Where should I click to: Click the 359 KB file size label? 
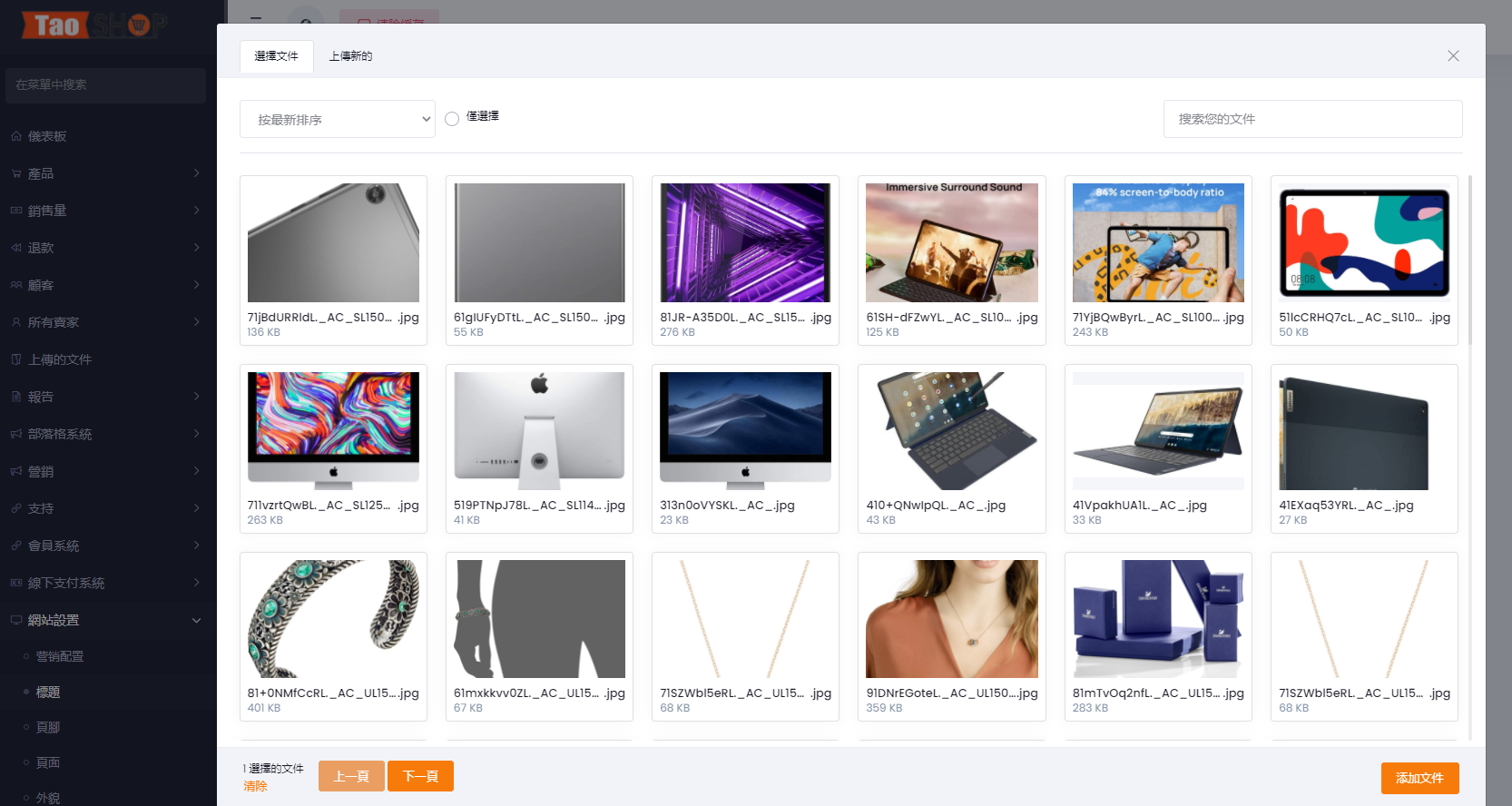[884, 708]
